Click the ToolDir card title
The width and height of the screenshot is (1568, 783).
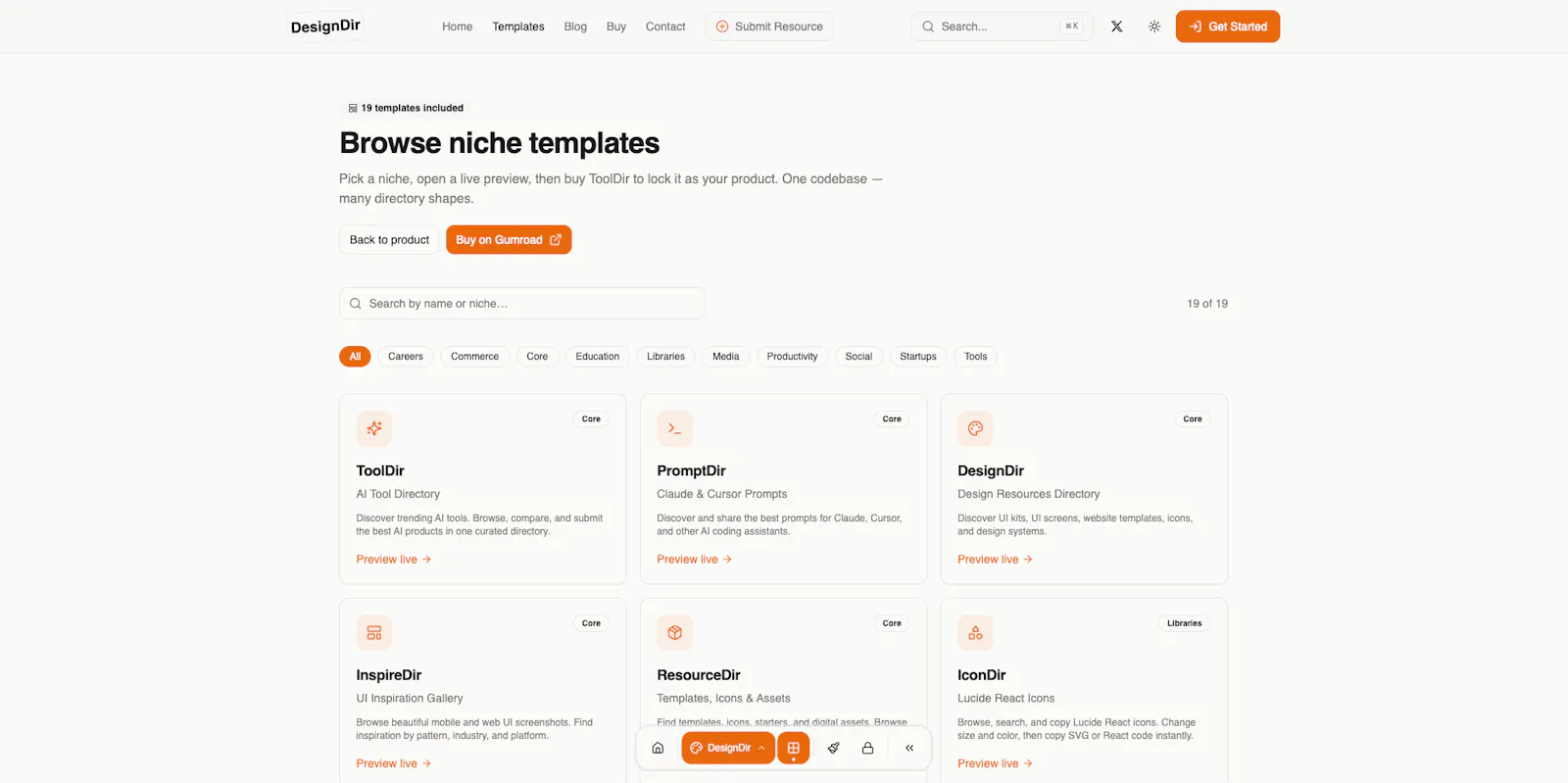coord(380,471)
